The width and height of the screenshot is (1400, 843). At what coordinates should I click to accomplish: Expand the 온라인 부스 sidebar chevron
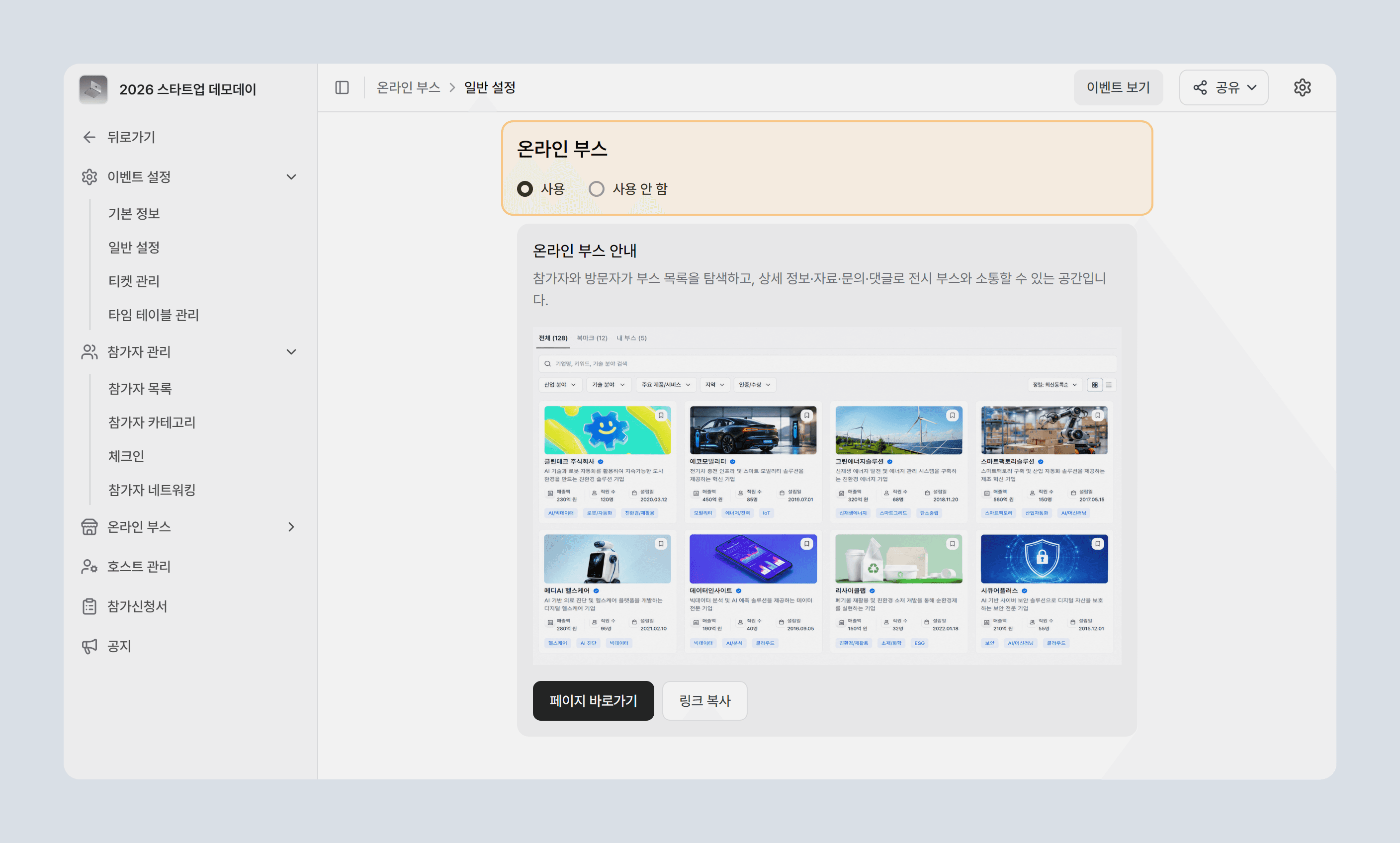pyautogui.click(x=291, y=526)
